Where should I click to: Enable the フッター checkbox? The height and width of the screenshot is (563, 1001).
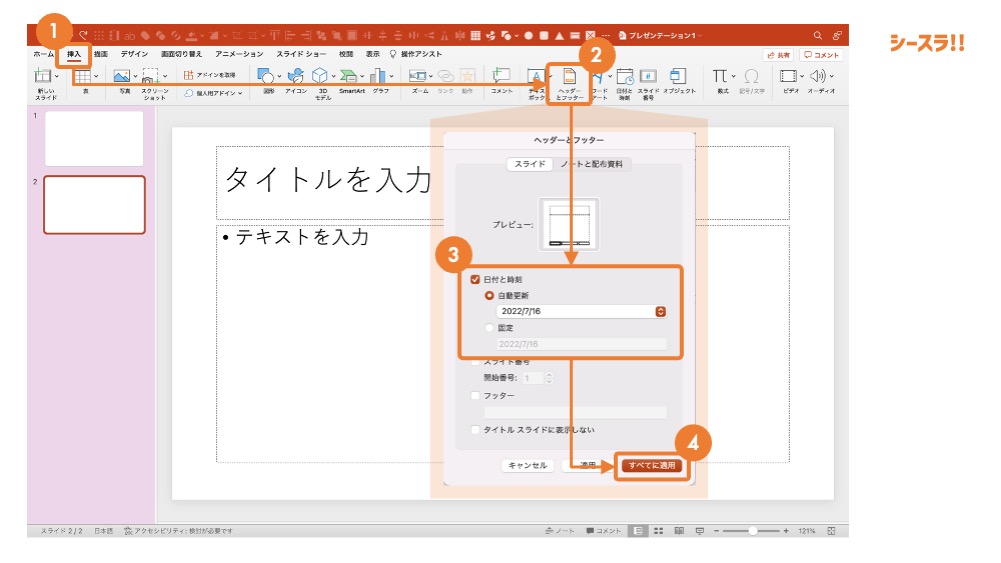click(x=476, y=396)
